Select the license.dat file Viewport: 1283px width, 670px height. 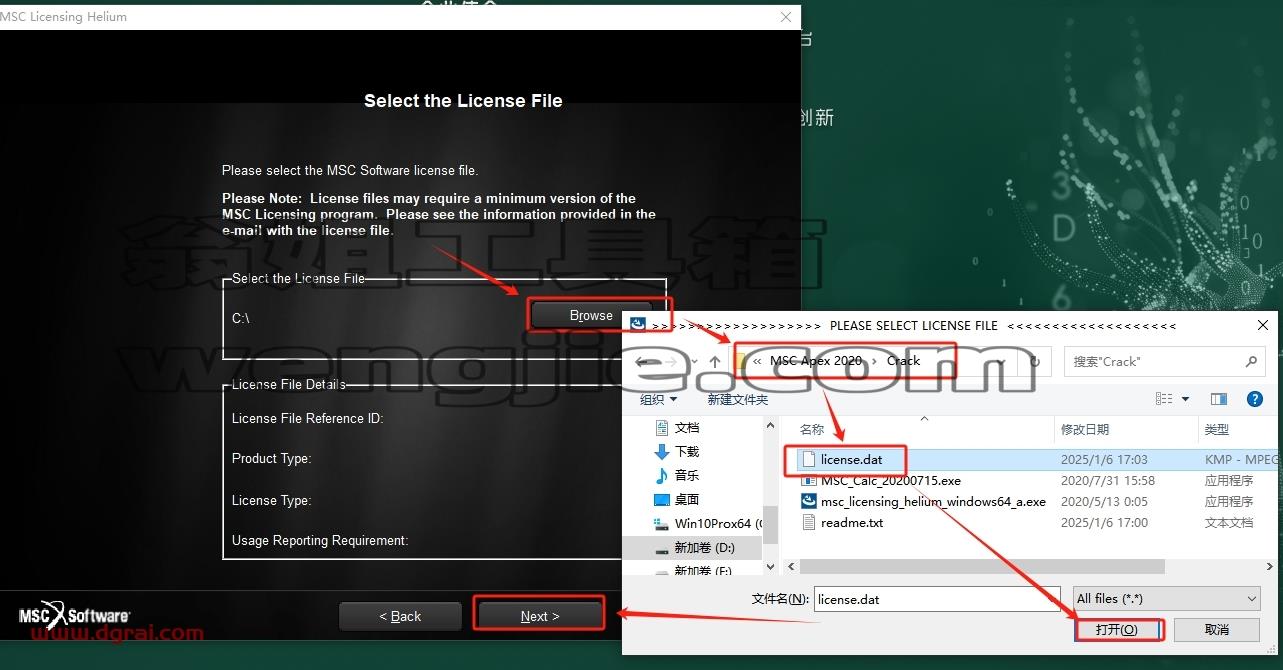click(x=851, y=460)
